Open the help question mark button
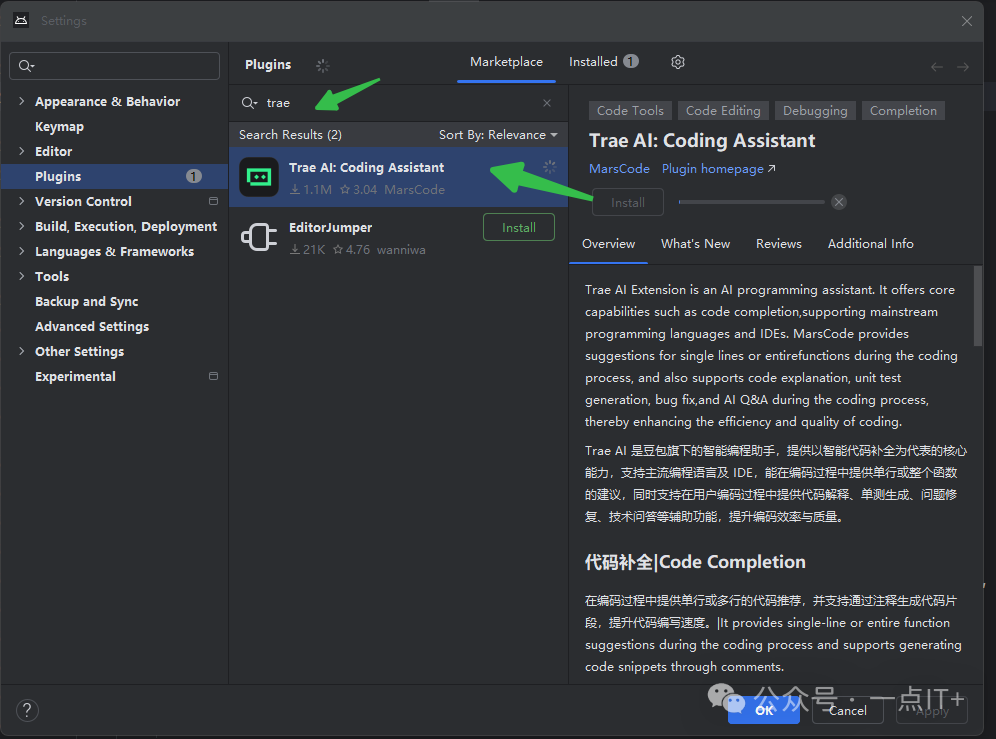 click(27, 710)
